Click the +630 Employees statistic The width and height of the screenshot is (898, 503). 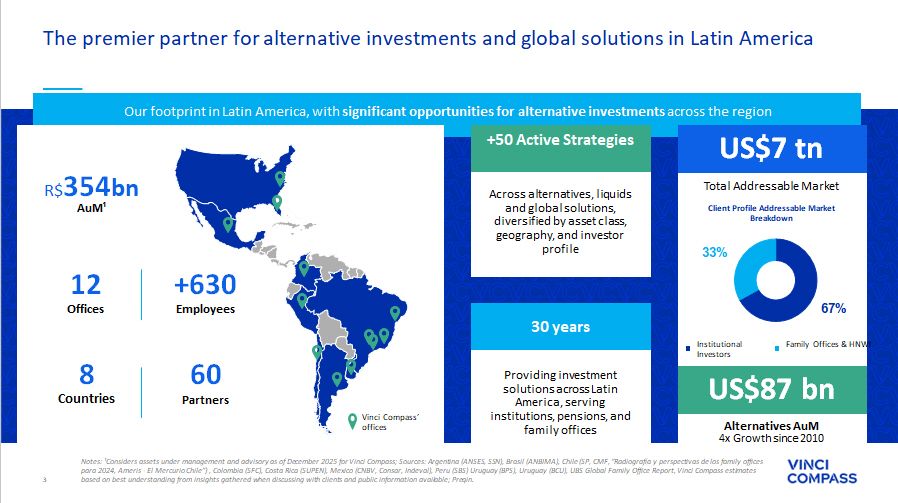[x=205, y=292]
